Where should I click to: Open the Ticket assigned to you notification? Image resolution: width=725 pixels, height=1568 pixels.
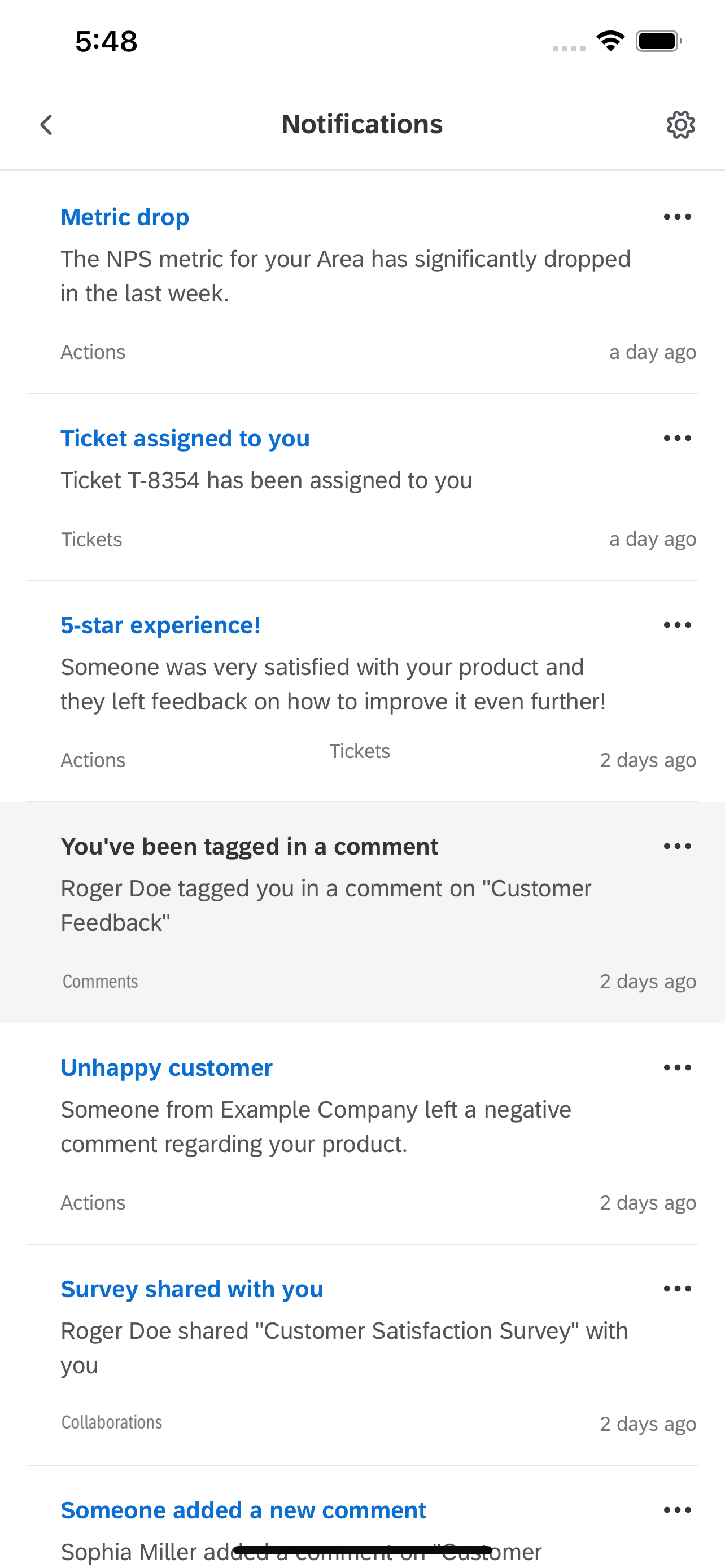[185, 438]
